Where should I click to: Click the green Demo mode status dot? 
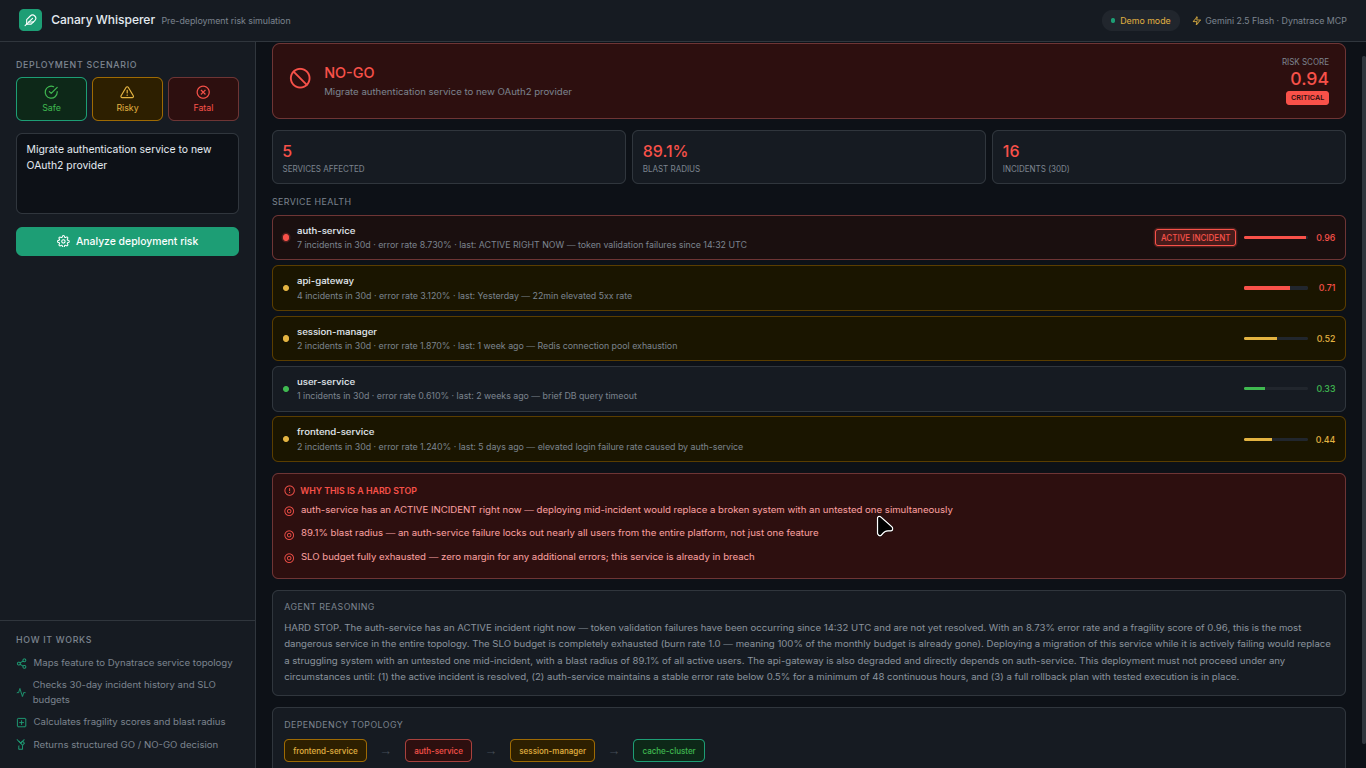click(1113, 20)
